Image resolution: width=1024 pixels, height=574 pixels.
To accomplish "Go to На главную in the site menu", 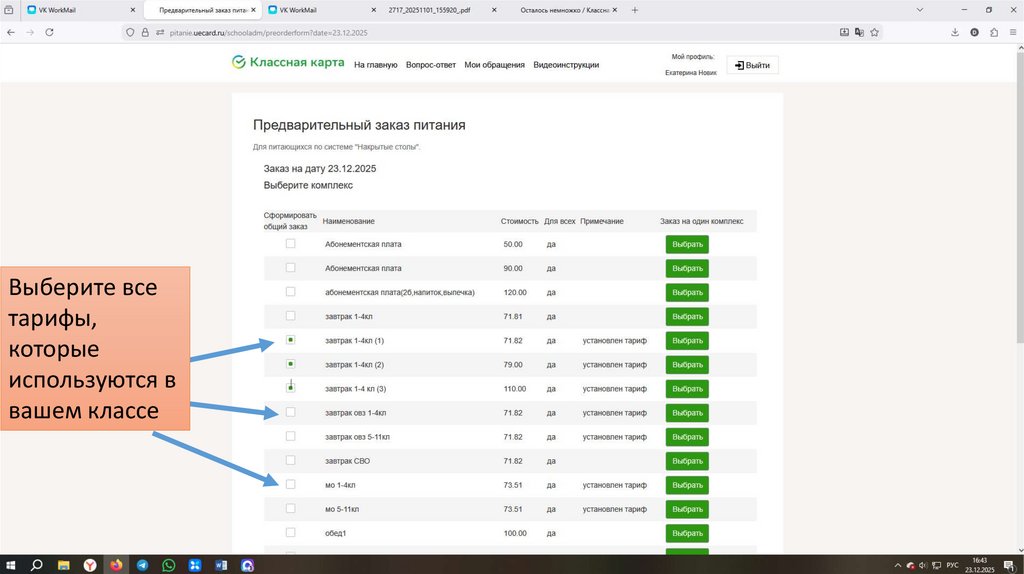I will 376,65.
